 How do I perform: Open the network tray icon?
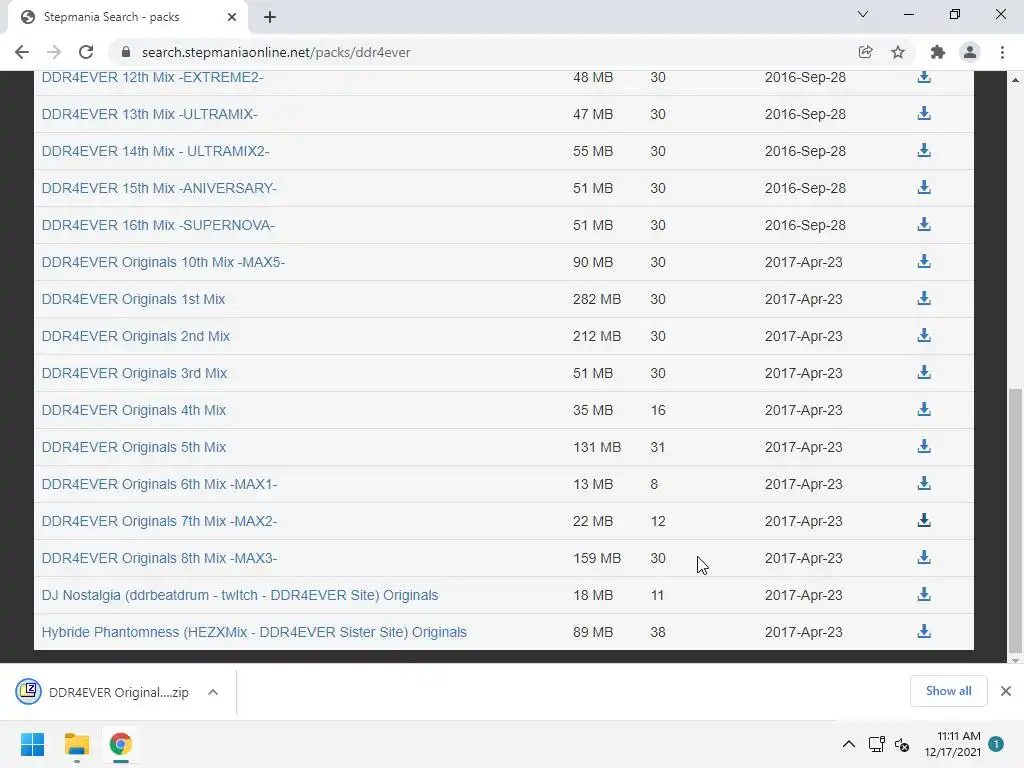click(876, 744)
